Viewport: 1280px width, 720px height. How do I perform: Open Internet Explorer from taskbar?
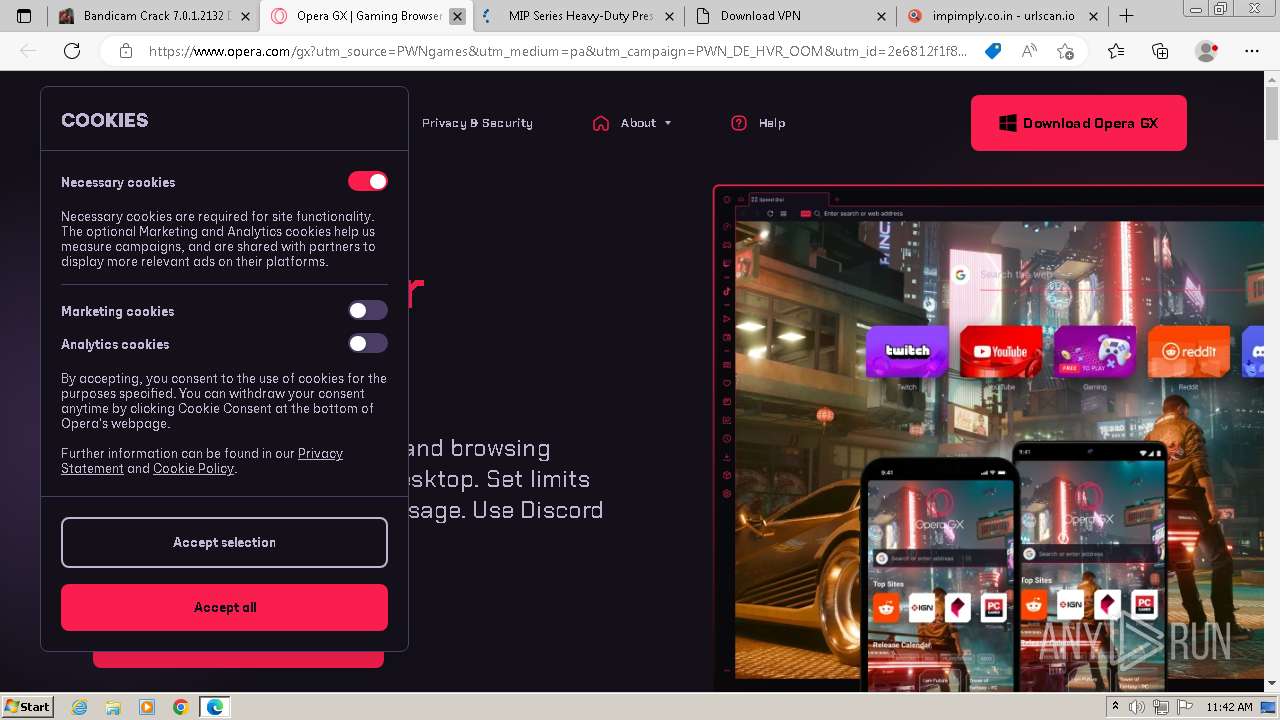80,707
